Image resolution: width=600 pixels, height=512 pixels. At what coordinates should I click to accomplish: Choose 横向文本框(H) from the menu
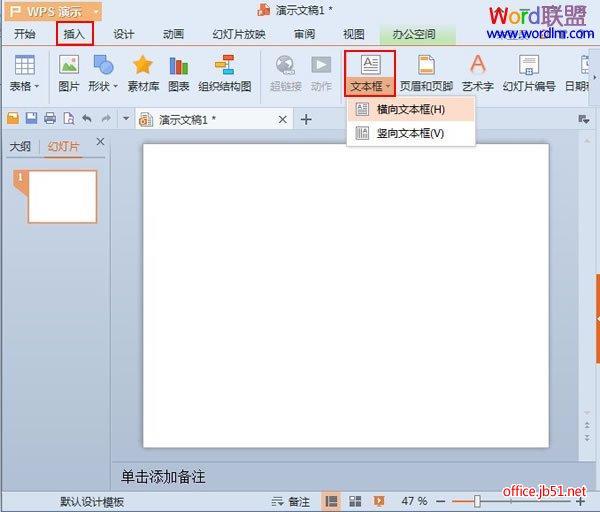point(411,109)
